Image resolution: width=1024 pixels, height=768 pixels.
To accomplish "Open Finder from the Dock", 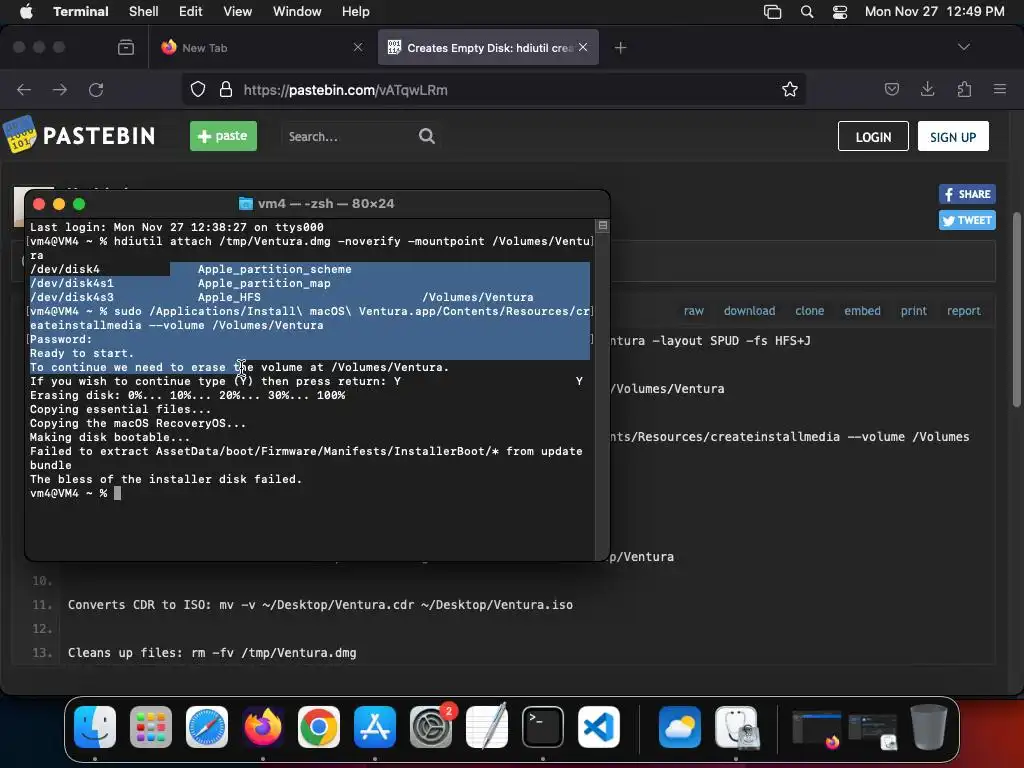I will point(95,727).
